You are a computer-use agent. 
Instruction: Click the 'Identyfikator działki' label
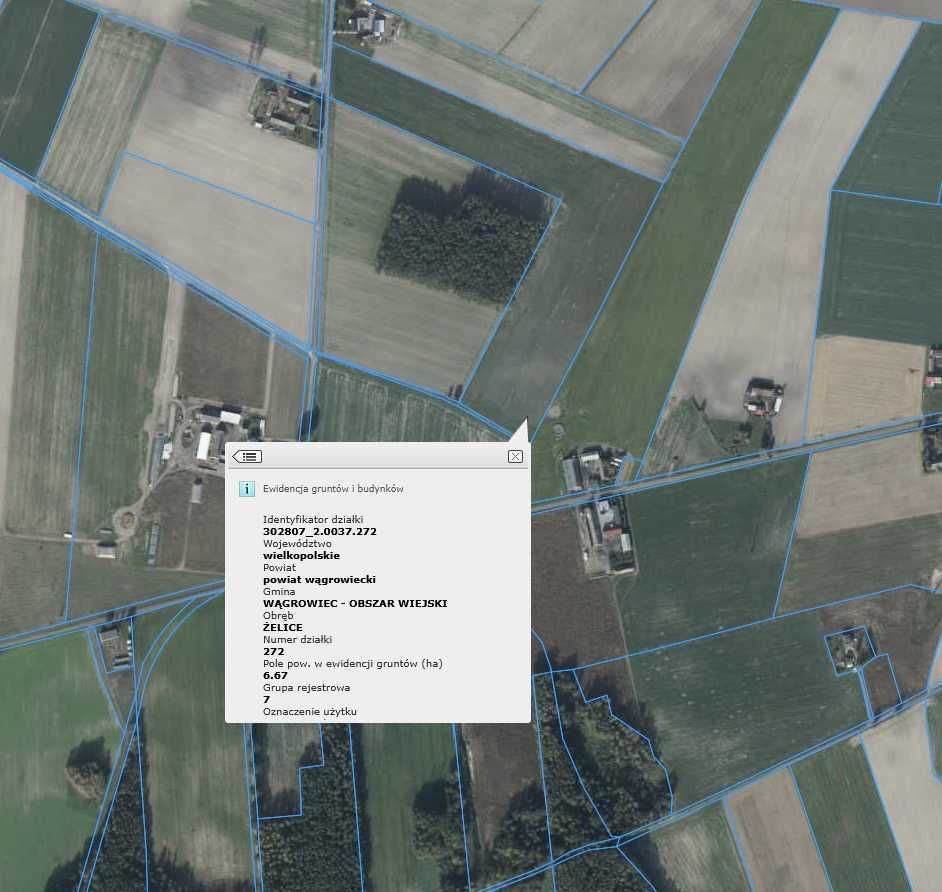313,520
